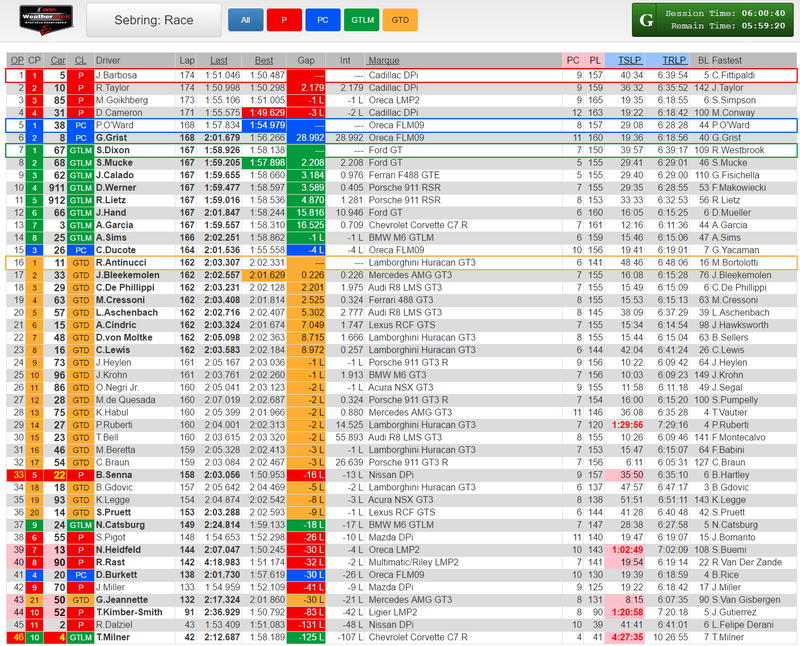Image resolution: width=800 pixels, height=646 pixels.
Task: Click the PC pit count column header
Action: coord(572,60)
